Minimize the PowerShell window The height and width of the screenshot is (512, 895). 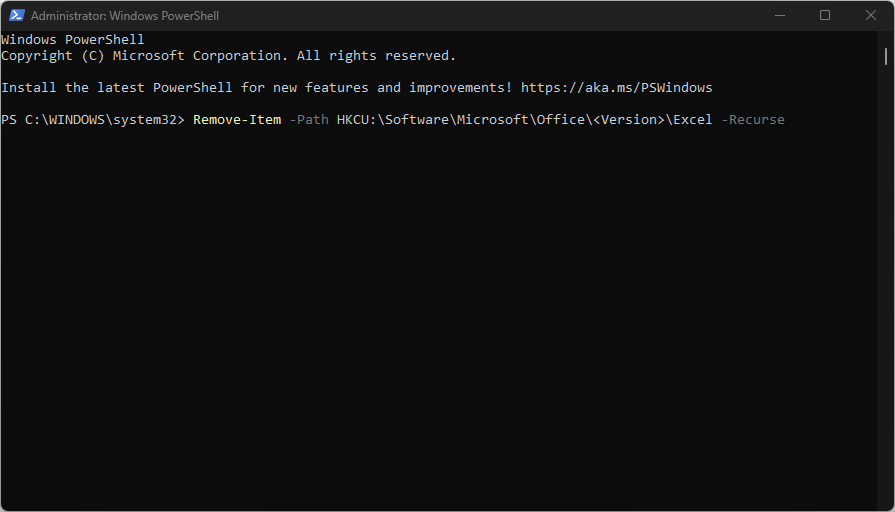click(778, 16)
